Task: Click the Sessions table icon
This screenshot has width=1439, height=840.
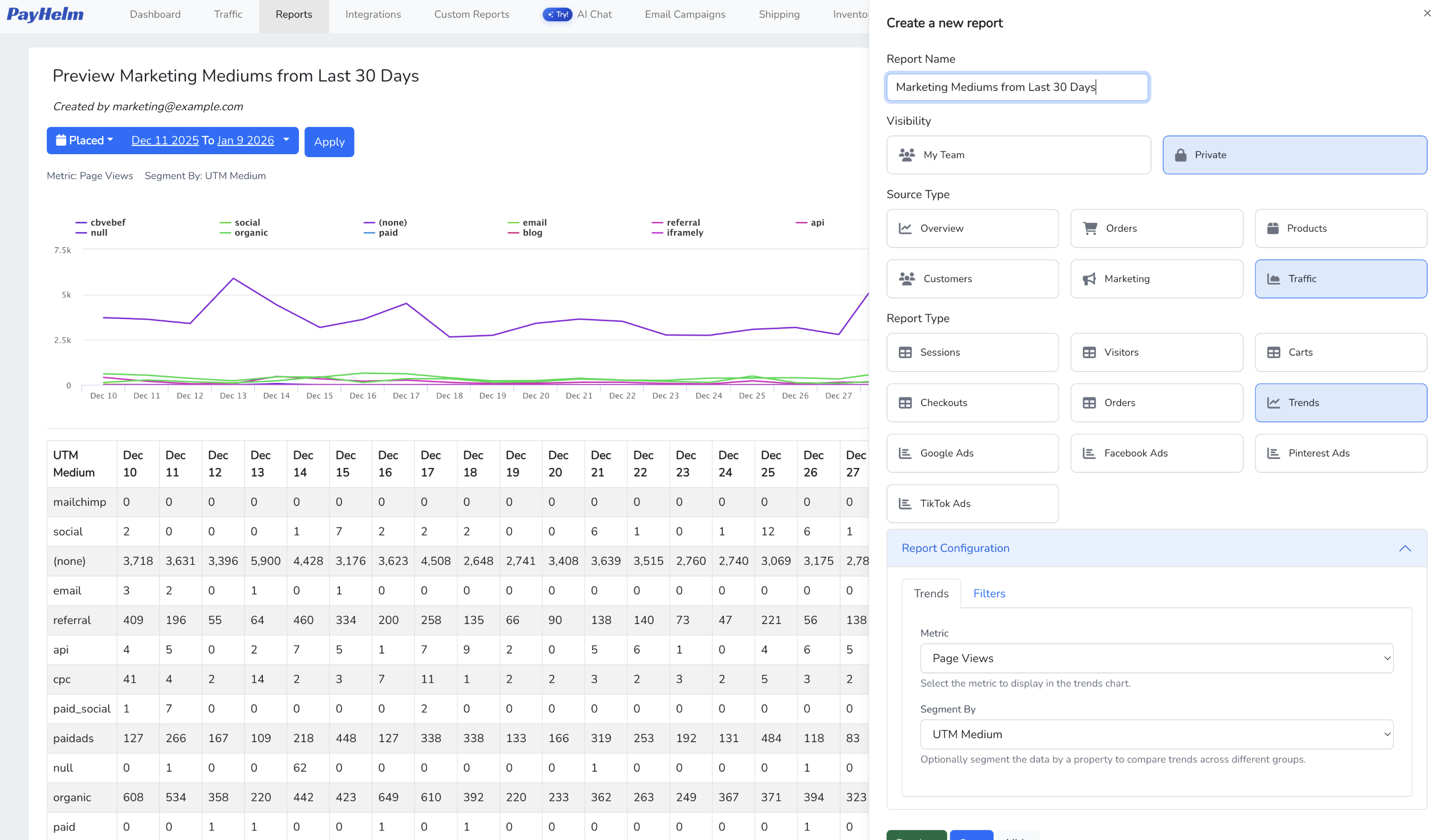Action: (x=905, y=352)
